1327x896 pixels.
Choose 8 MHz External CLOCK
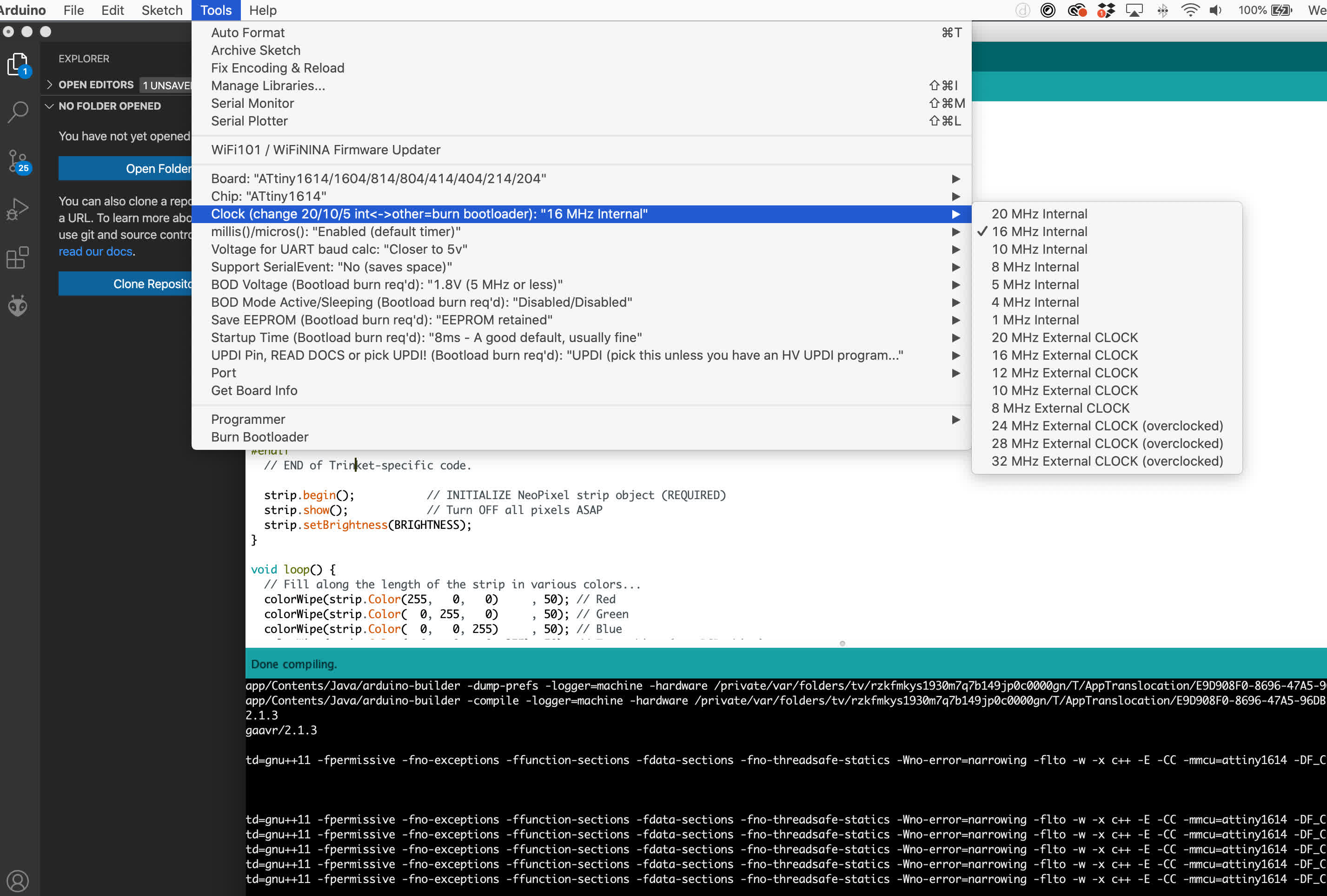coord(1107,408)
